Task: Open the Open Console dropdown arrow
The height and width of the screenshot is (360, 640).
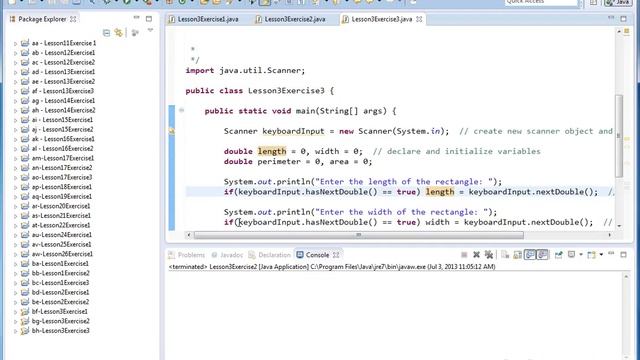Action: tap(601, 255)
